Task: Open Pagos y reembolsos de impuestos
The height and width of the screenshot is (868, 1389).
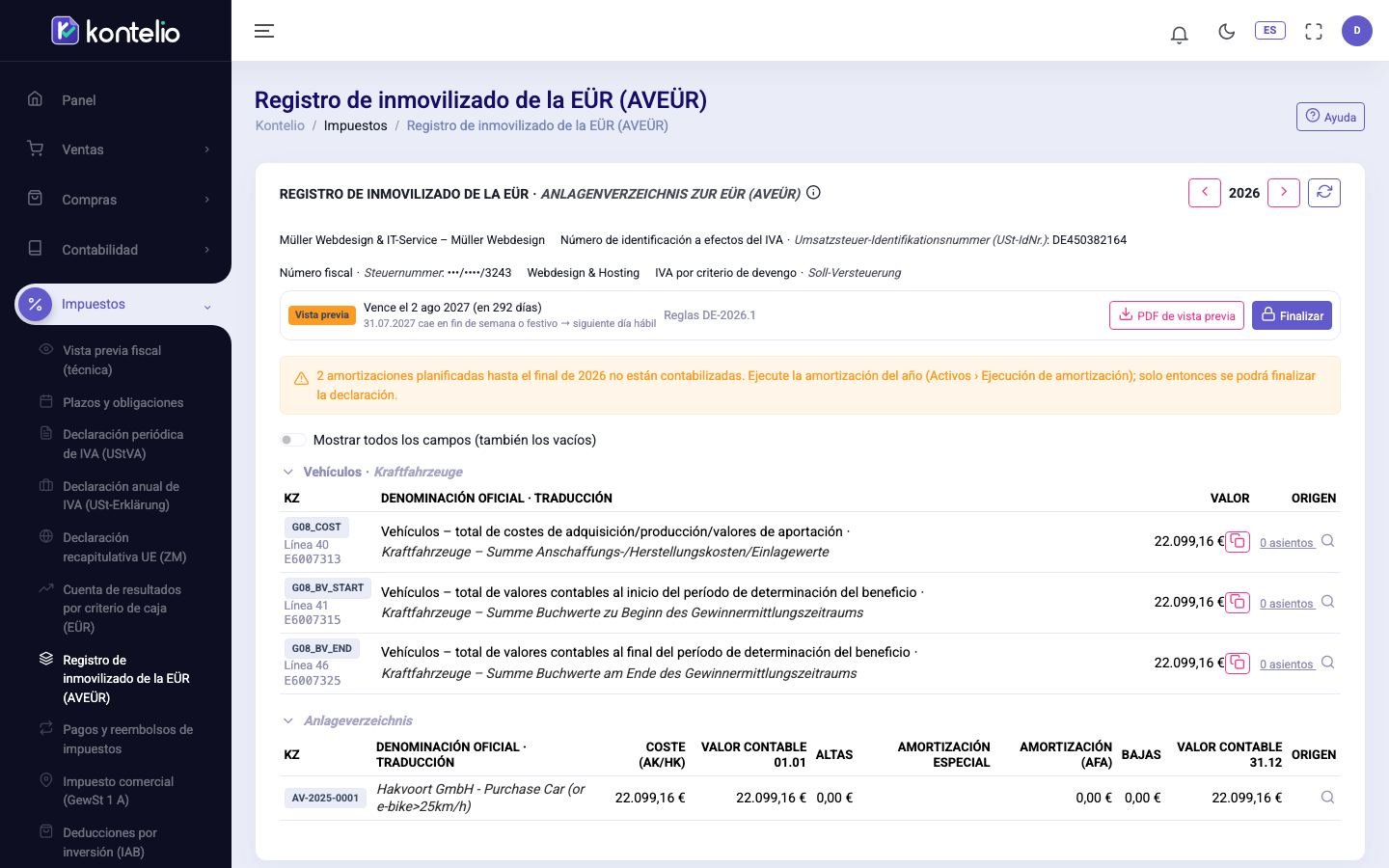Action: tap(127, 739)
